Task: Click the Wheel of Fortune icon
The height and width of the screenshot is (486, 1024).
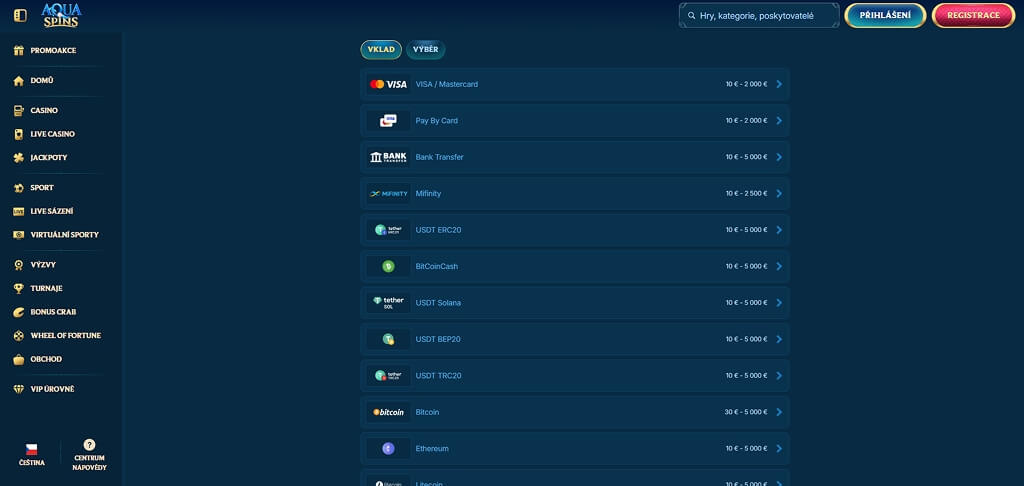Action: pyautogui.click(x=19, y=335)
